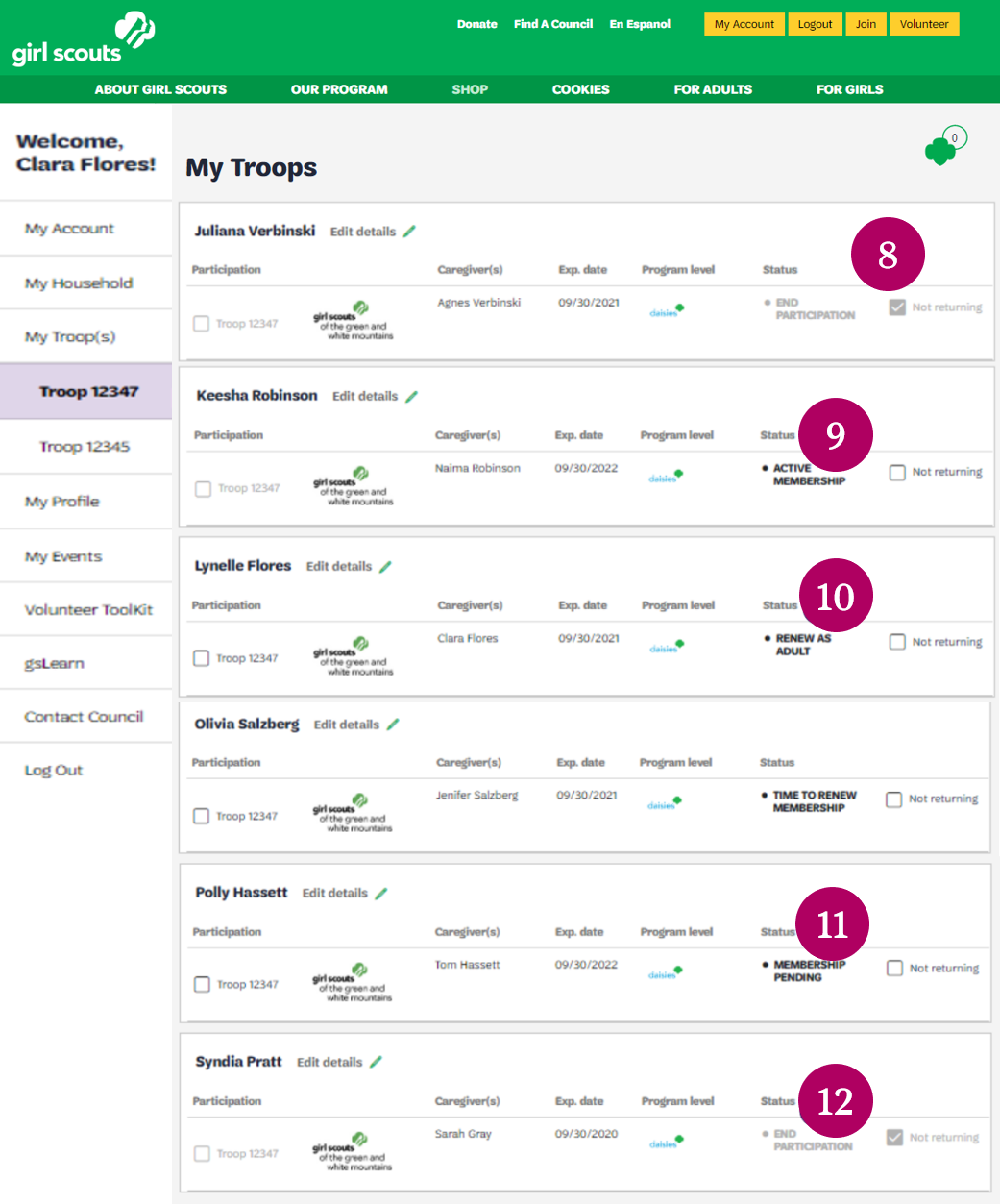Go to SHOP in navigation bar
The height and width of the screenshot is (1204, 1000).
pyautogui.click(x=470, y=89)
